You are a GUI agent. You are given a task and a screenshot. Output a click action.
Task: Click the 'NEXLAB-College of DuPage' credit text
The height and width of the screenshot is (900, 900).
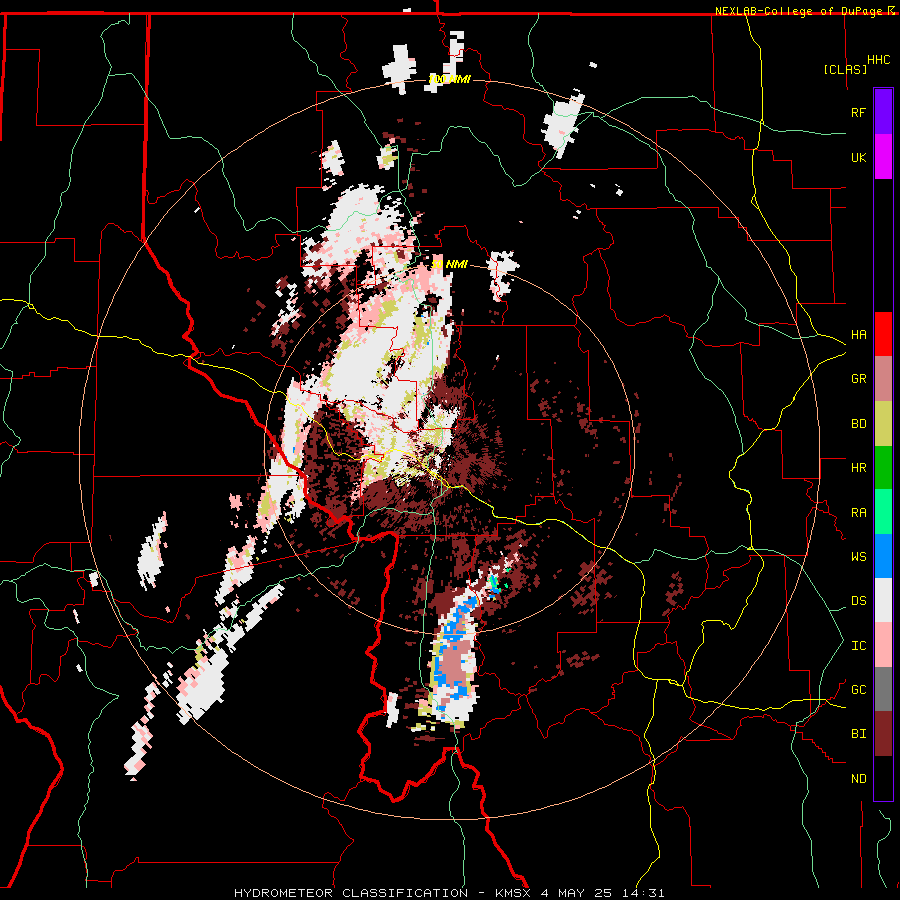point(798,11)
